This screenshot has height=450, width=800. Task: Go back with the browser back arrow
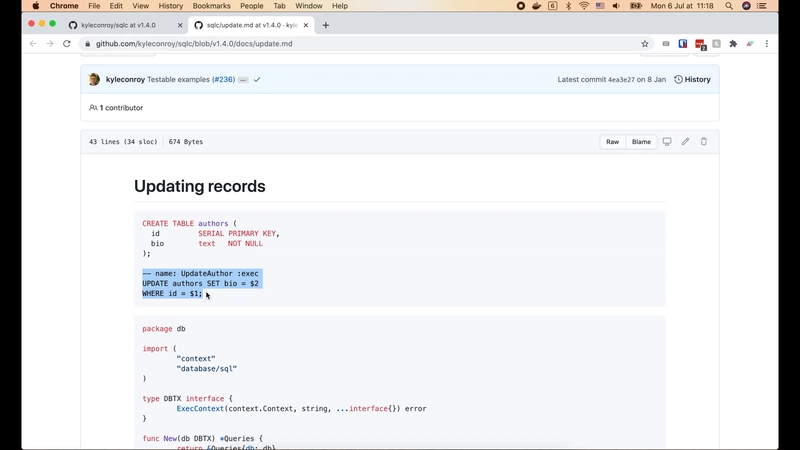pyautogui.click(x=33, y=44)
